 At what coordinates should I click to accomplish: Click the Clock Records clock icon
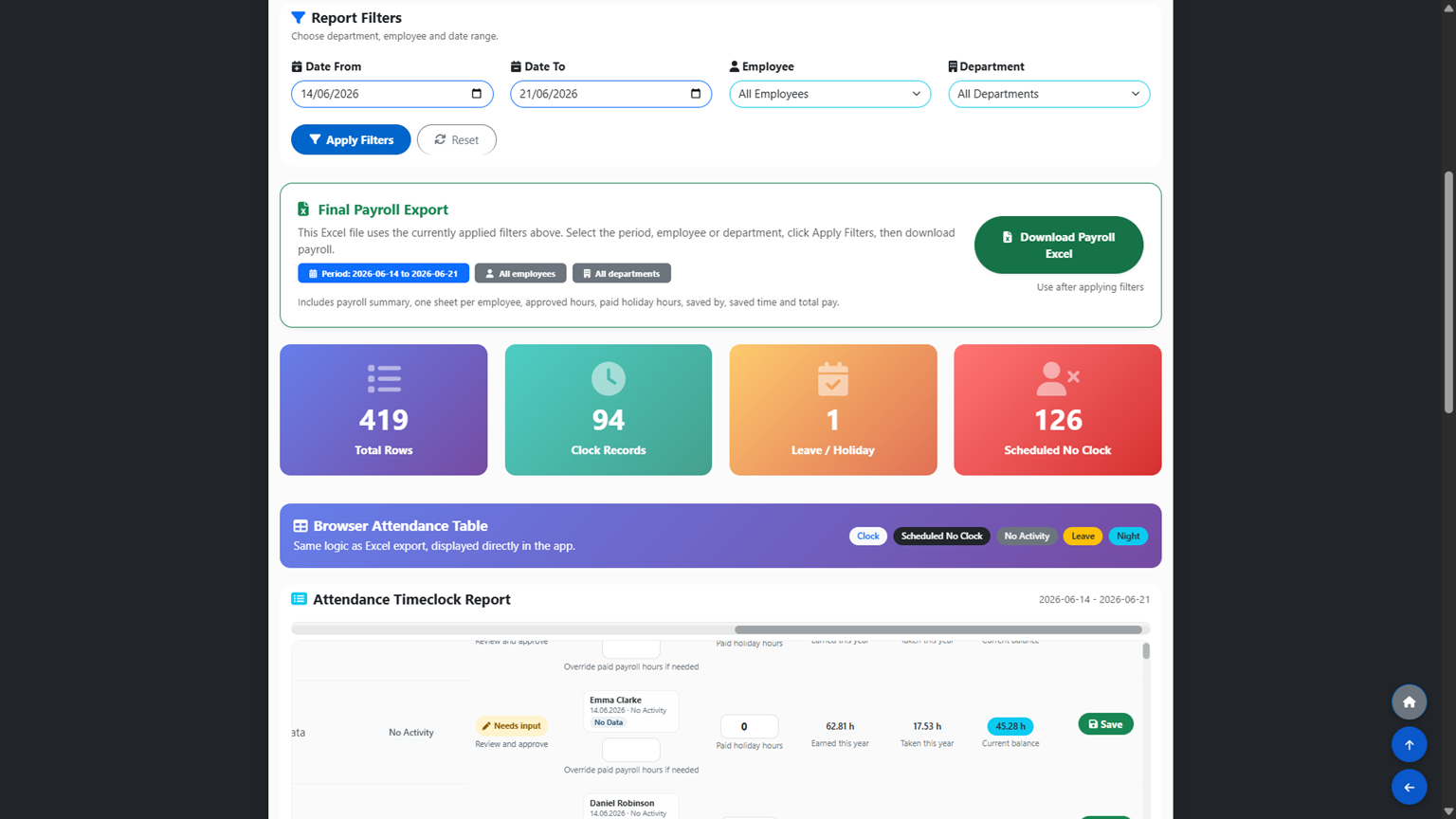click(609, 379)
